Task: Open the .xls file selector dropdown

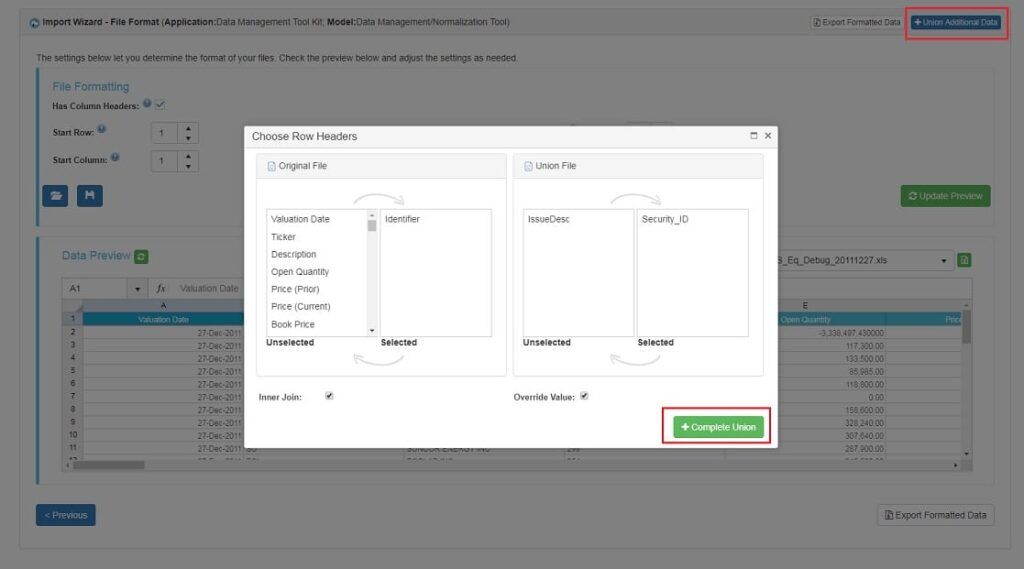Action: click(x=945, y=261)
